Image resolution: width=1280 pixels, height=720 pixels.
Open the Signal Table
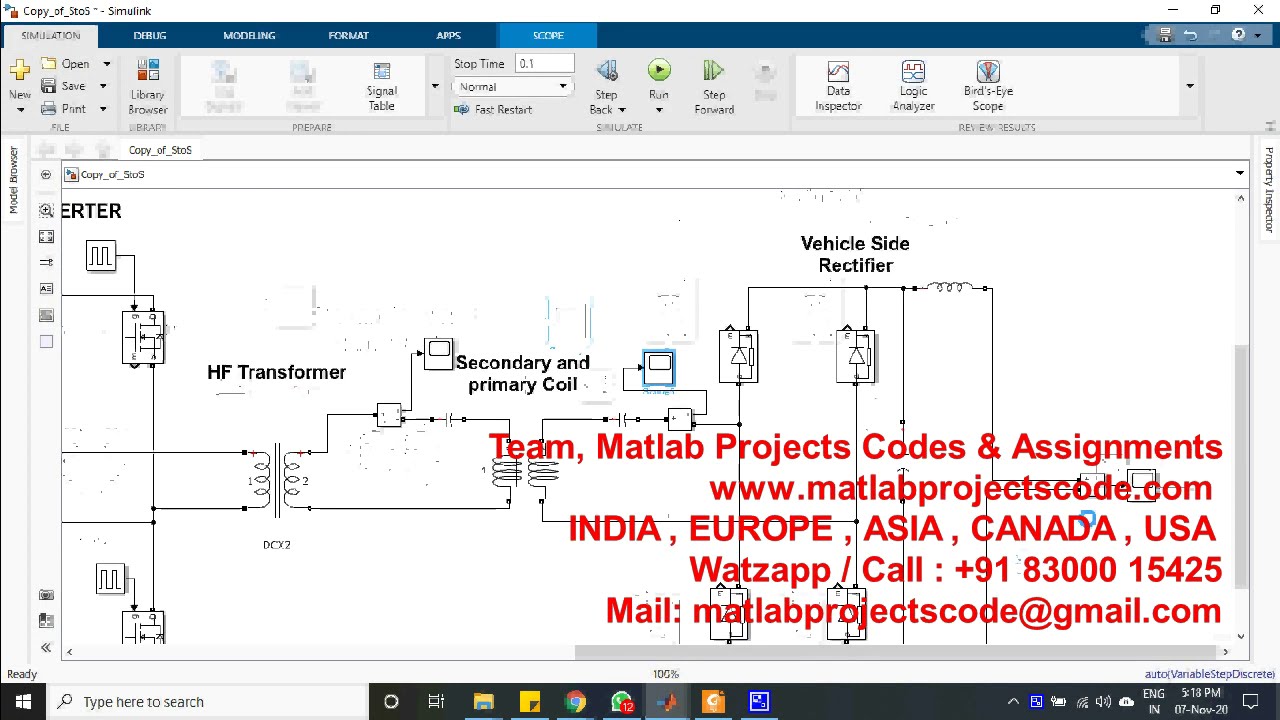point(381,86)
